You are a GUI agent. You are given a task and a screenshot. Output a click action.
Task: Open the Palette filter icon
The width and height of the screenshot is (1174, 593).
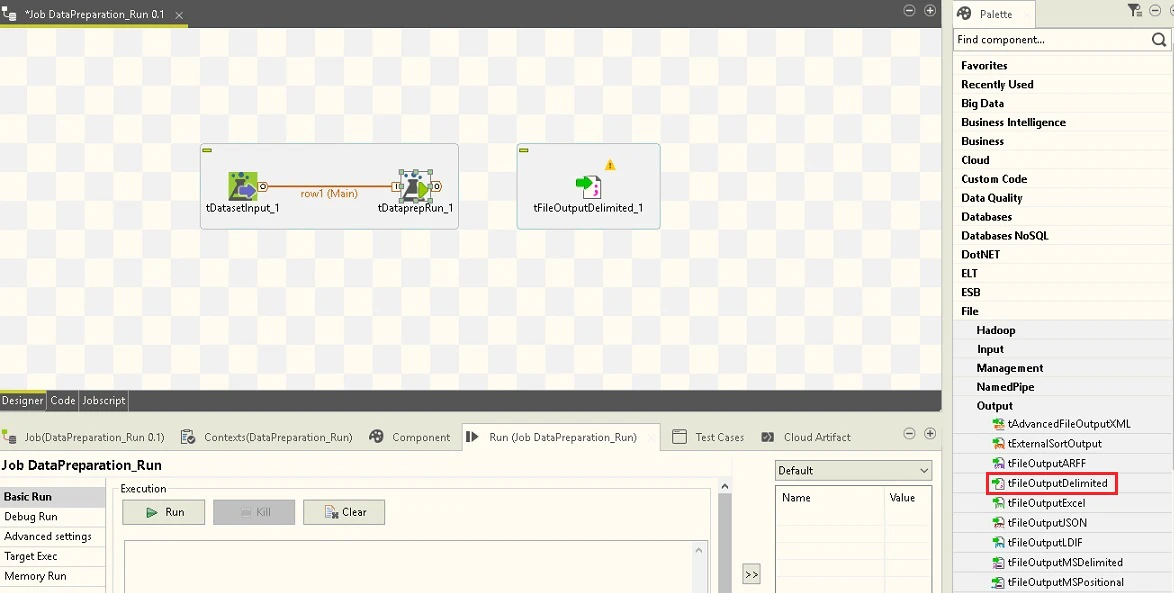[x=1134, y=10]
